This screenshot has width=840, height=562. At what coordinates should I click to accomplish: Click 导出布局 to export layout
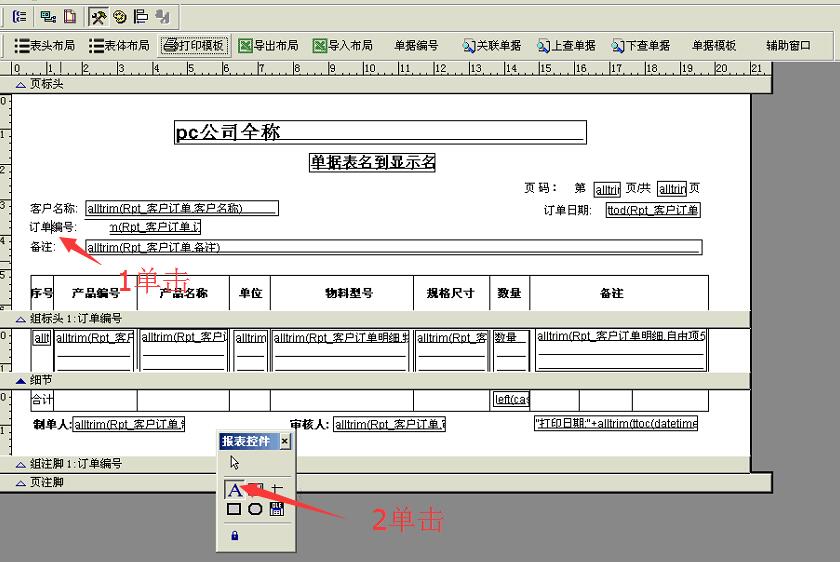pos(268,45)
